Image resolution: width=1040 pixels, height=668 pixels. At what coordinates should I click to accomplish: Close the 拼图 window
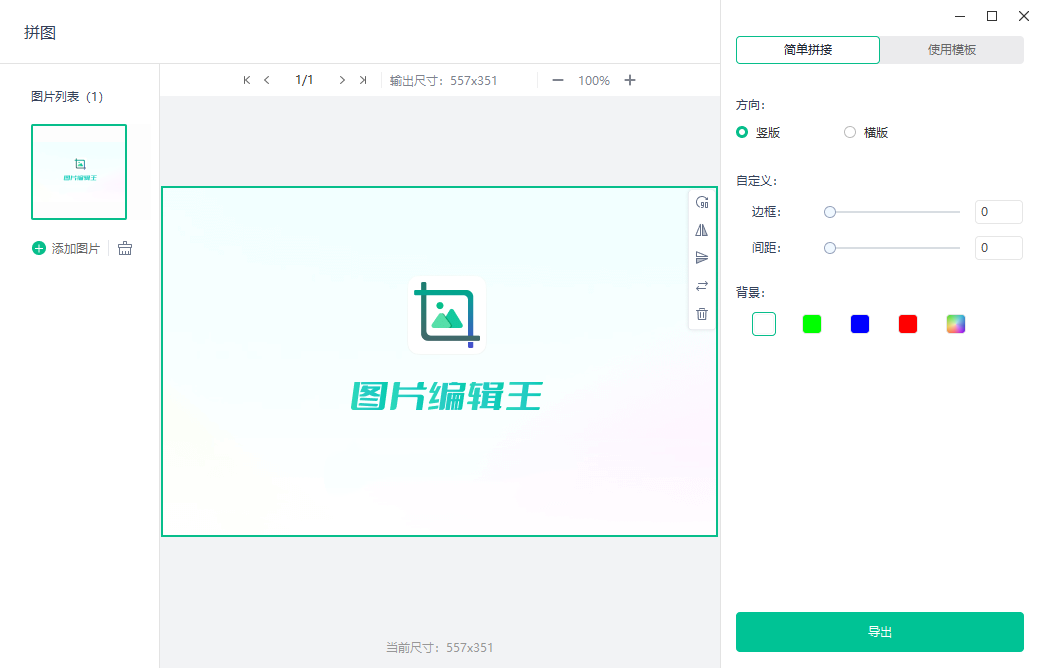[1023, 16]
